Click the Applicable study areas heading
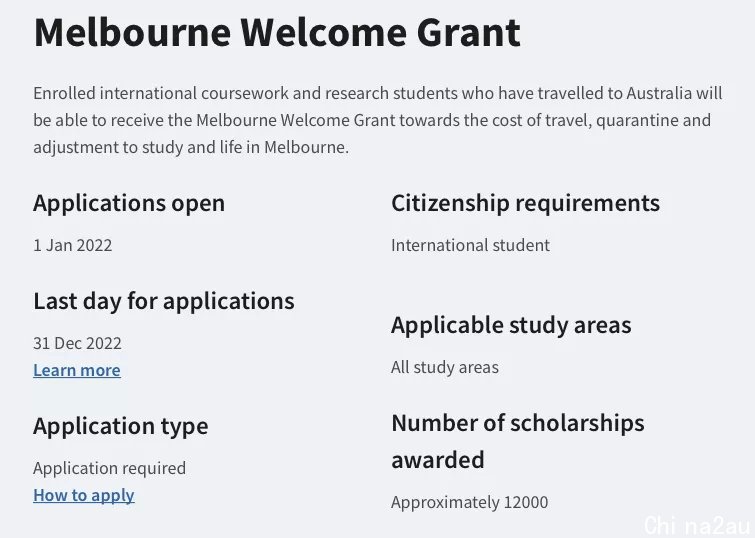The image size is (755, 538). click(x=511, y=325)
